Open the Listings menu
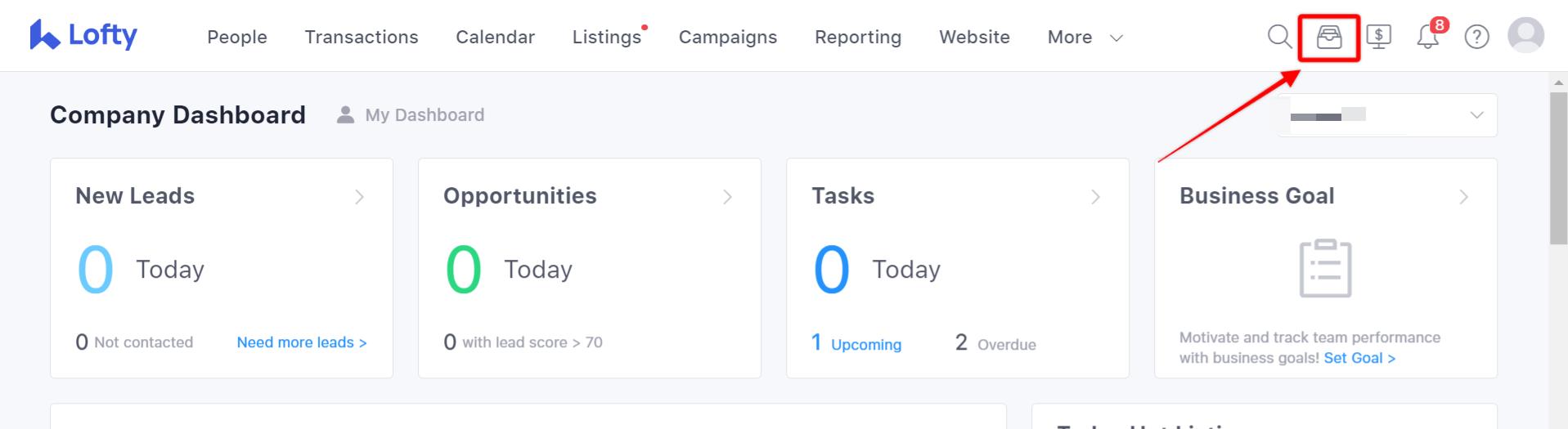The image size is (1568, 429). point(607,37)
